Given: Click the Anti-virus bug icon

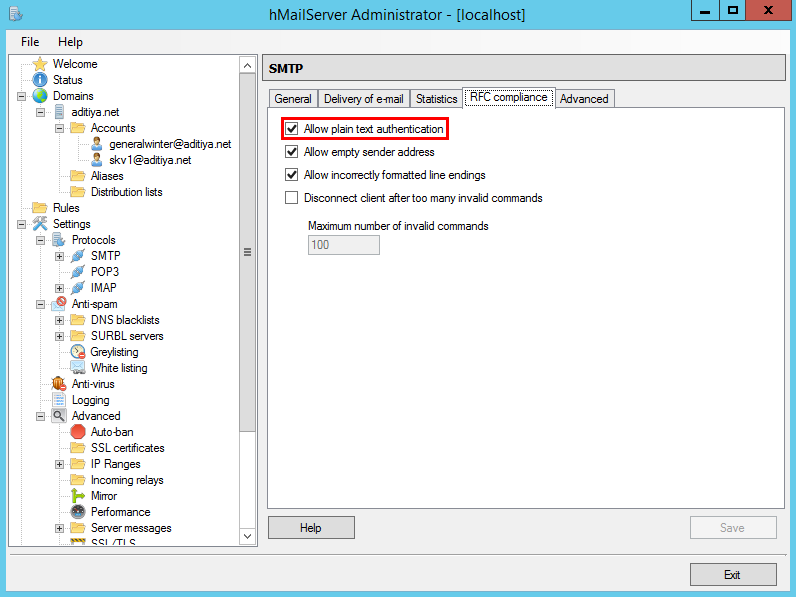Looking at the screenshot, I should 59,384.
